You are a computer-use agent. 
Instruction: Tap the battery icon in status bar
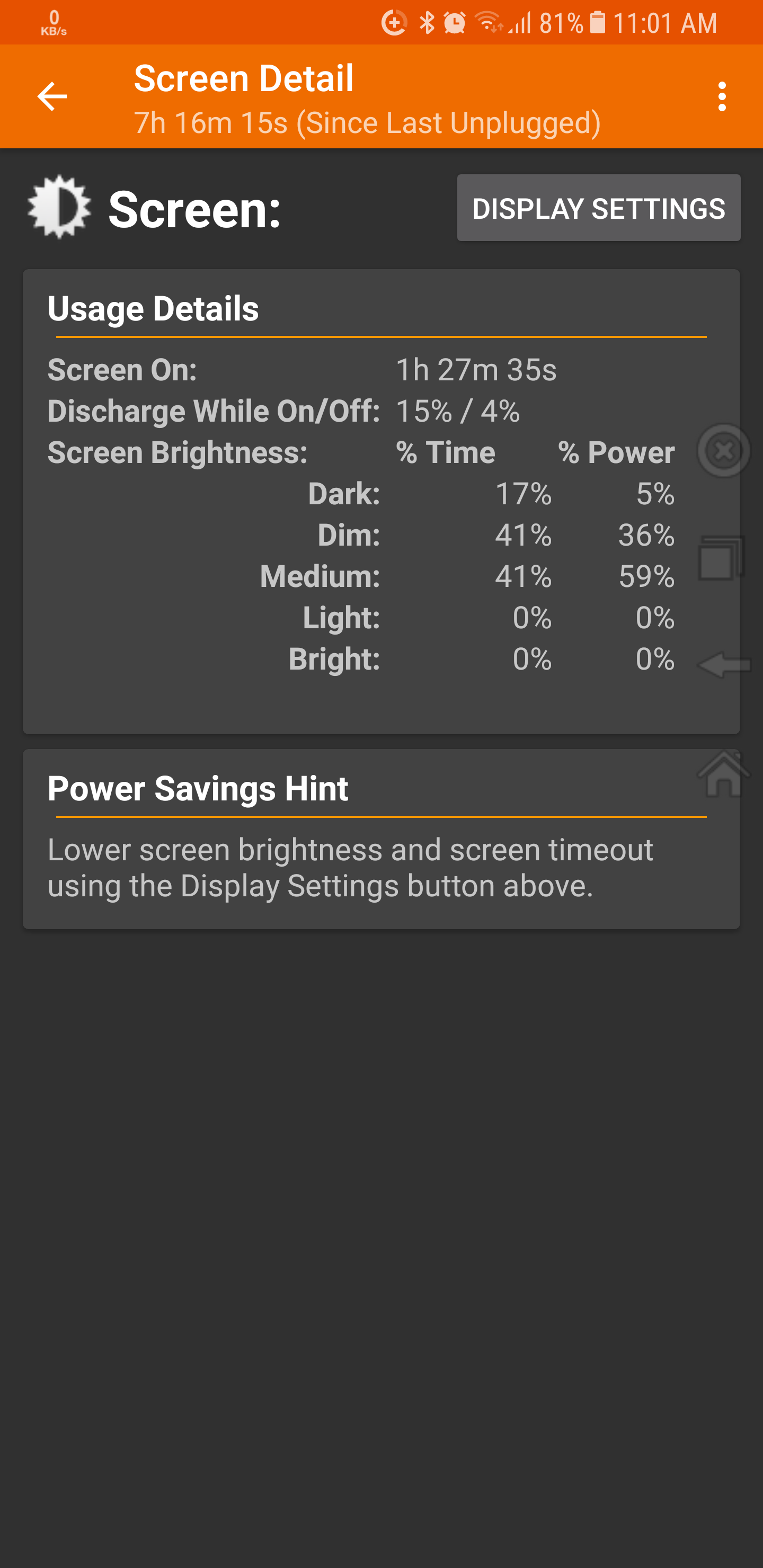click(x=598, y=23)
